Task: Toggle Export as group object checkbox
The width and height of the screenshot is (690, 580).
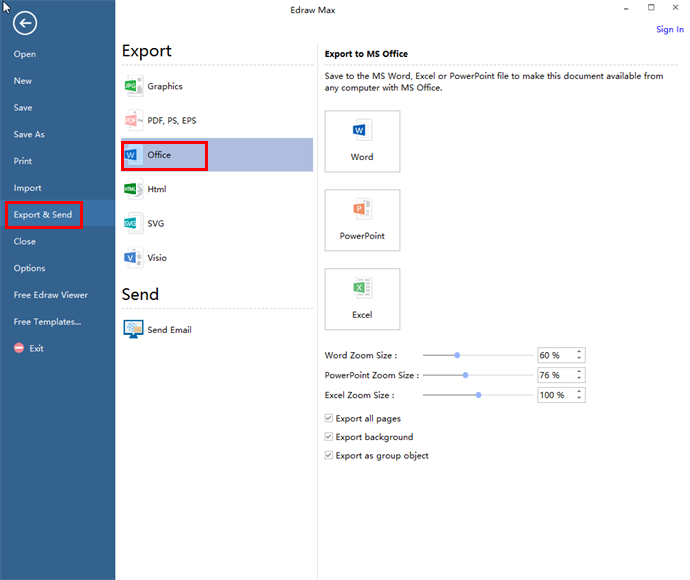Action: pyautogui.click(x=329, y=455)
